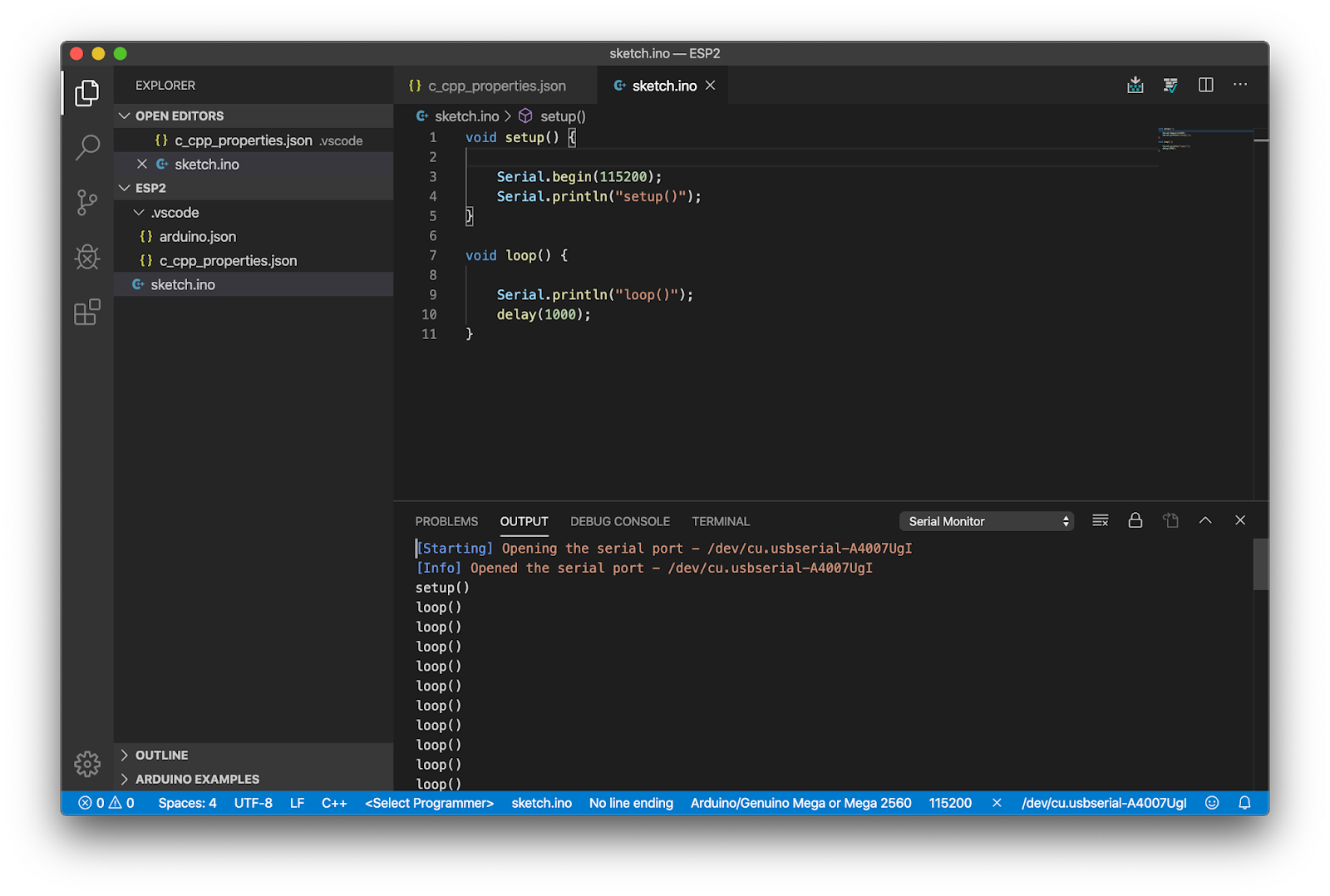Expand the ARDUINO EXAMPLES section

196,779
